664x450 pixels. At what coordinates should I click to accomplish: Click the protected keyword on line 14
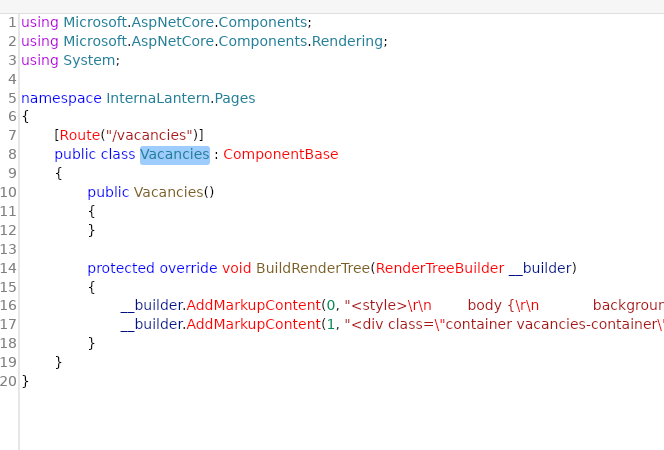121,268
